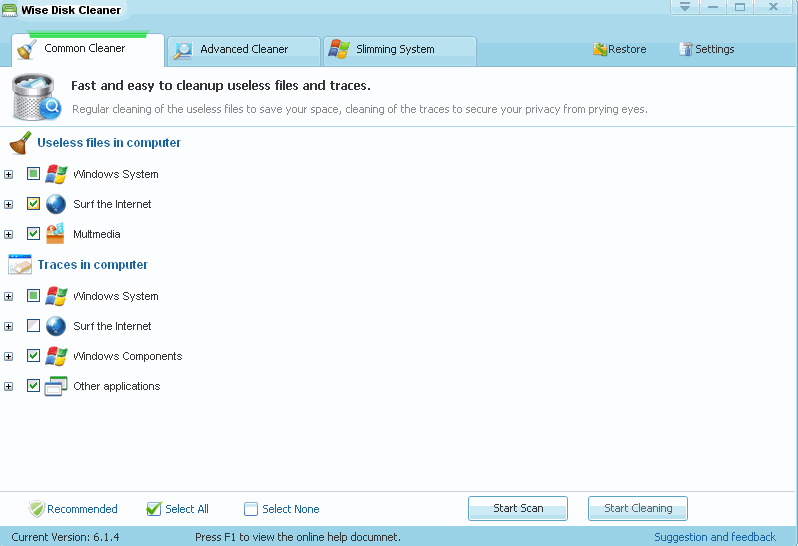Uncheck the Windows Components checkbox
The image size is (798, 546).
[x=34, y=356]
